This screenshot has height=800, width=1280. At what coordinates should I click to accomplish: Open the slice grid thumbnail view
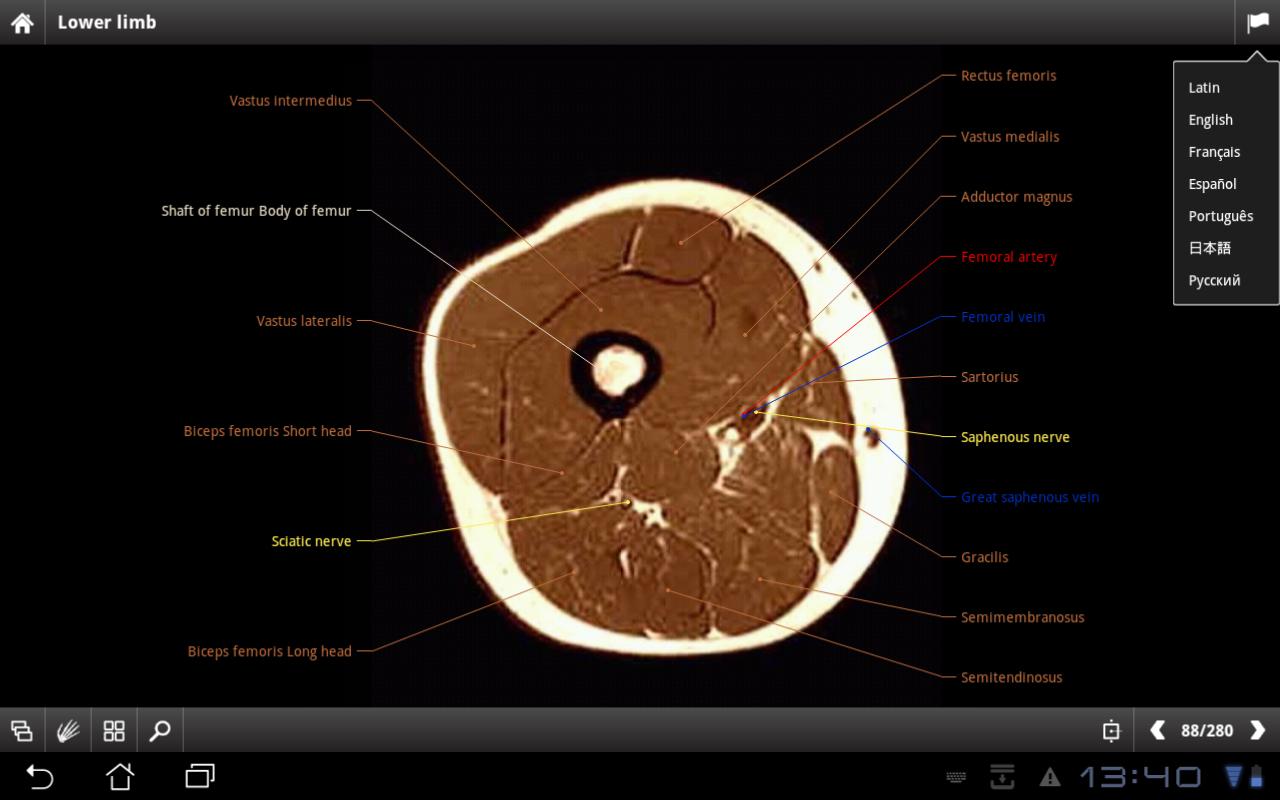tap(113, 730)
